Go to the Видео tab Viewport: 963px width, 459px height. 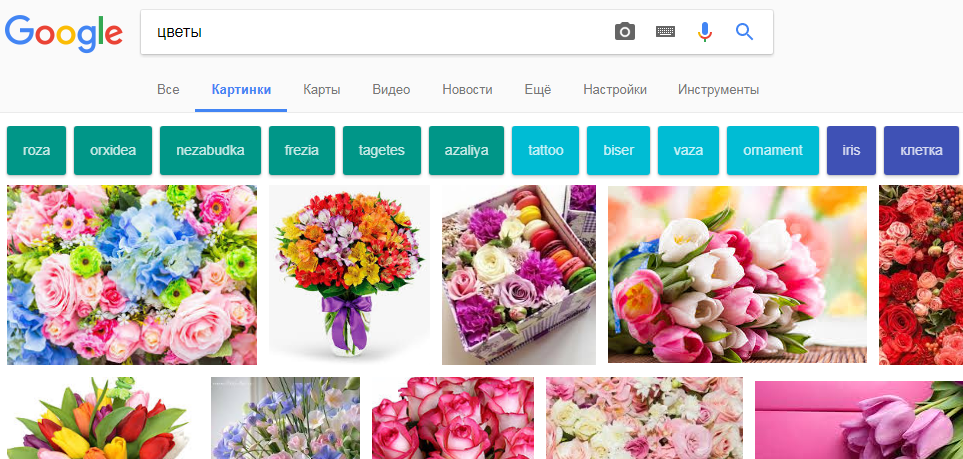pyautogui.click(x=391, y=90)
